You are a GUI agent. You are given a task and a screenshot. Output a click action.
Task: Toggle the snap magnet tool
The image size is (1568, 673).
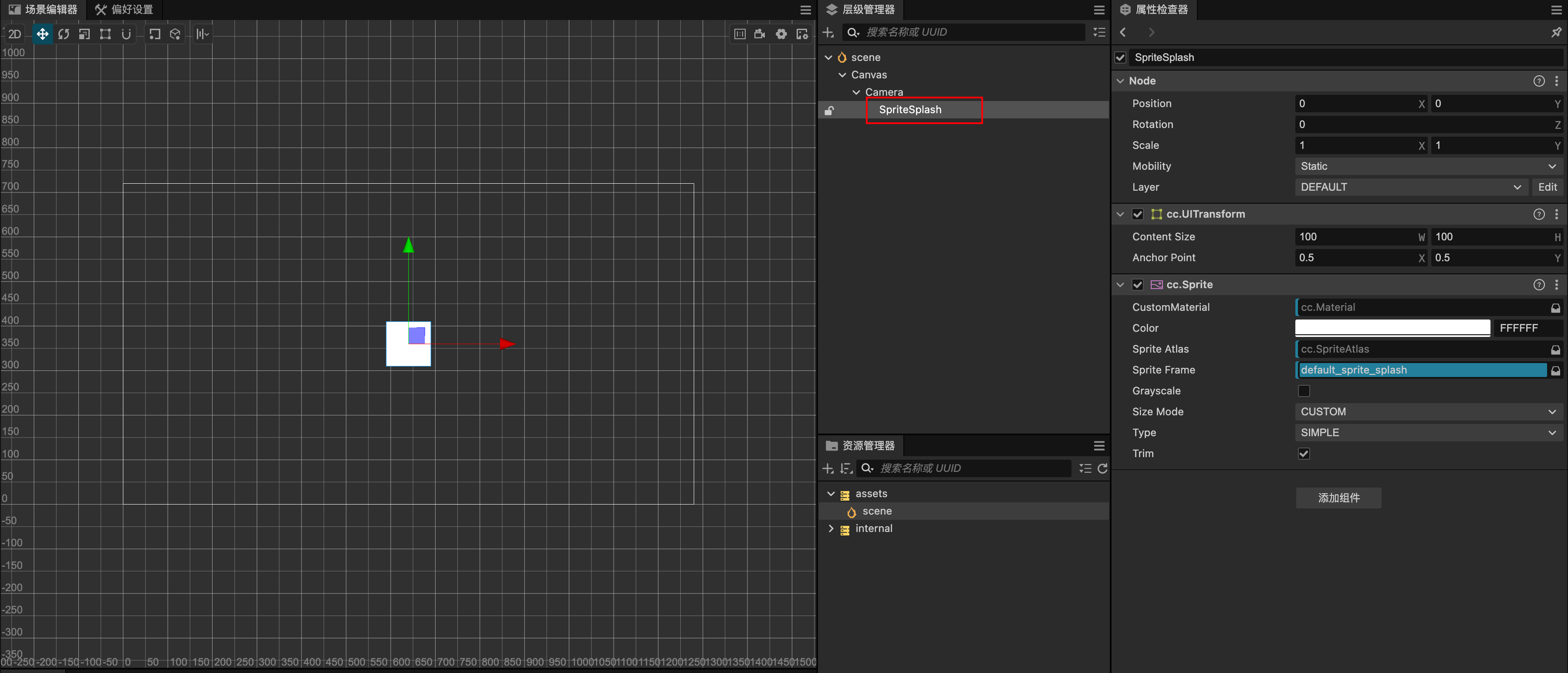coord(126,34)
